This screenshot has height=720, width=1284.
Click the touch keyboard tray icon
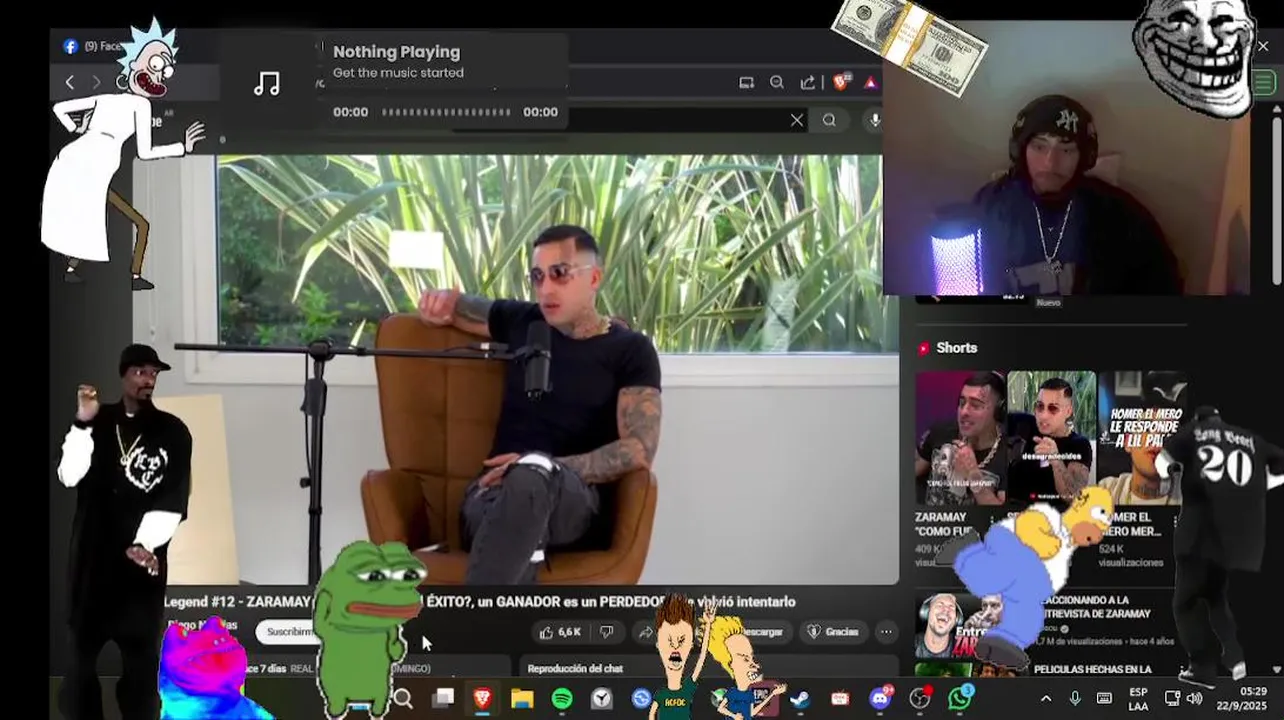[x=1104, y=698]
